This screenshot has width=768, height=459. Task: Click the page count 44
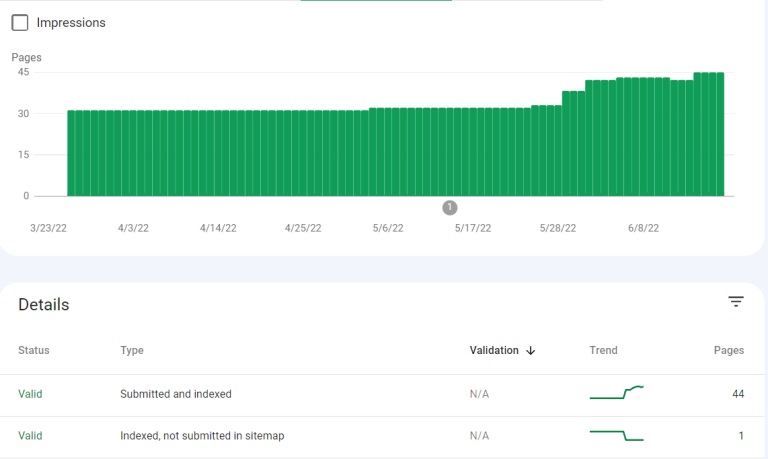738,394
